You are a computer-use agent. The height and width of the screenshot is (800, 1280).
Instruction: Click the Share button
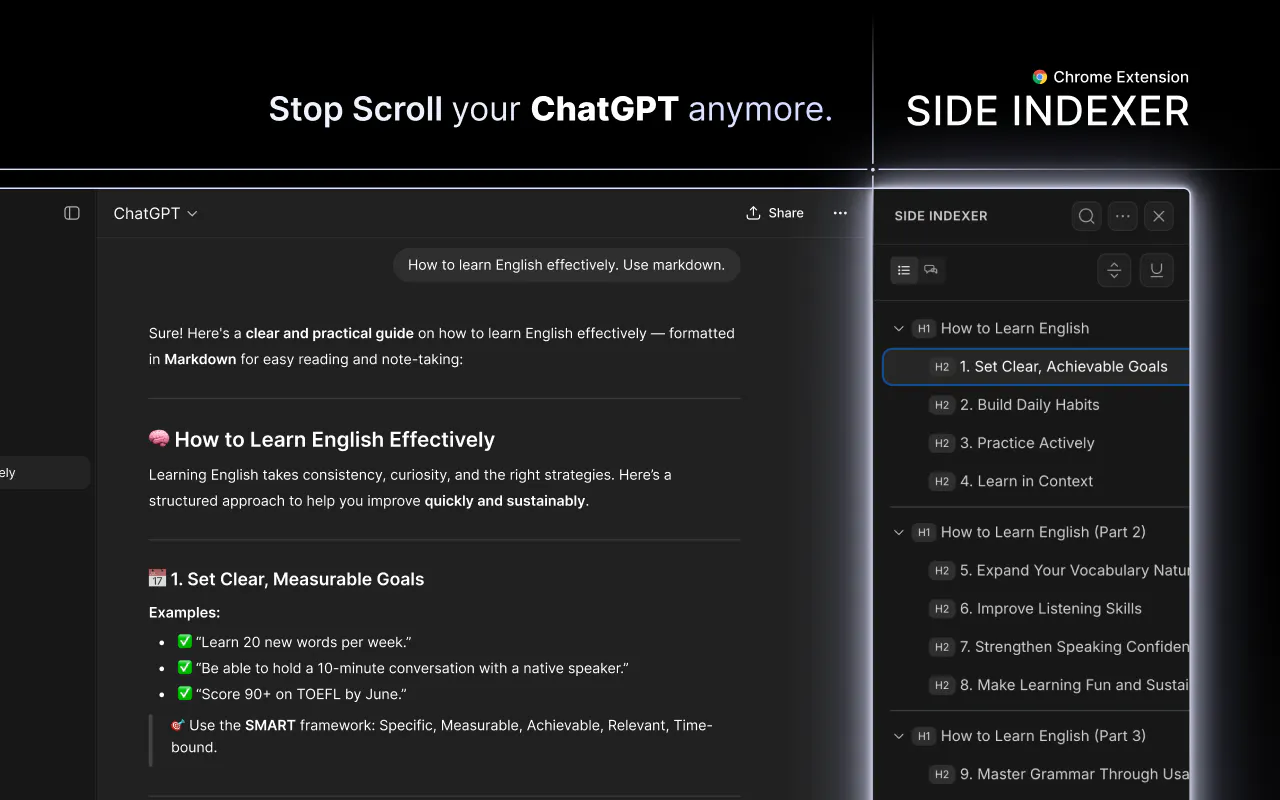[x=775, y=213]
